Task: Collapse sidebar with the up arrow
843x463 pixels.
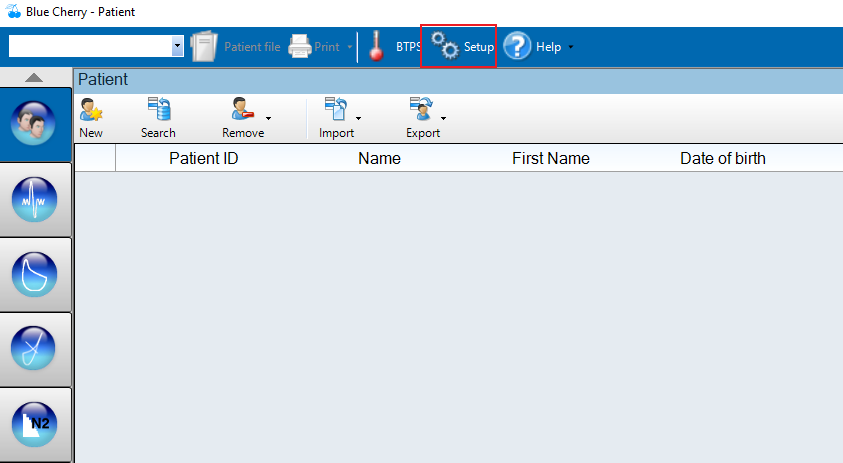Action: pyautogui.click(x=34, y=77)
